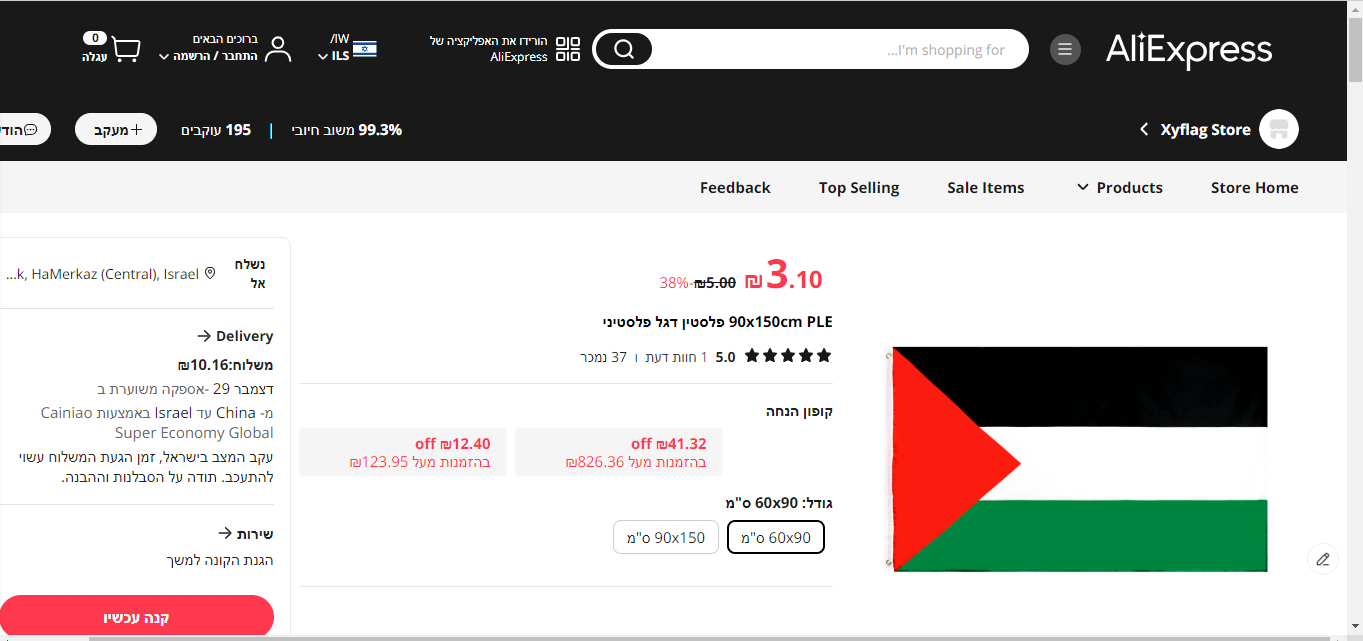Click the user account profile icon

[277, 49]
